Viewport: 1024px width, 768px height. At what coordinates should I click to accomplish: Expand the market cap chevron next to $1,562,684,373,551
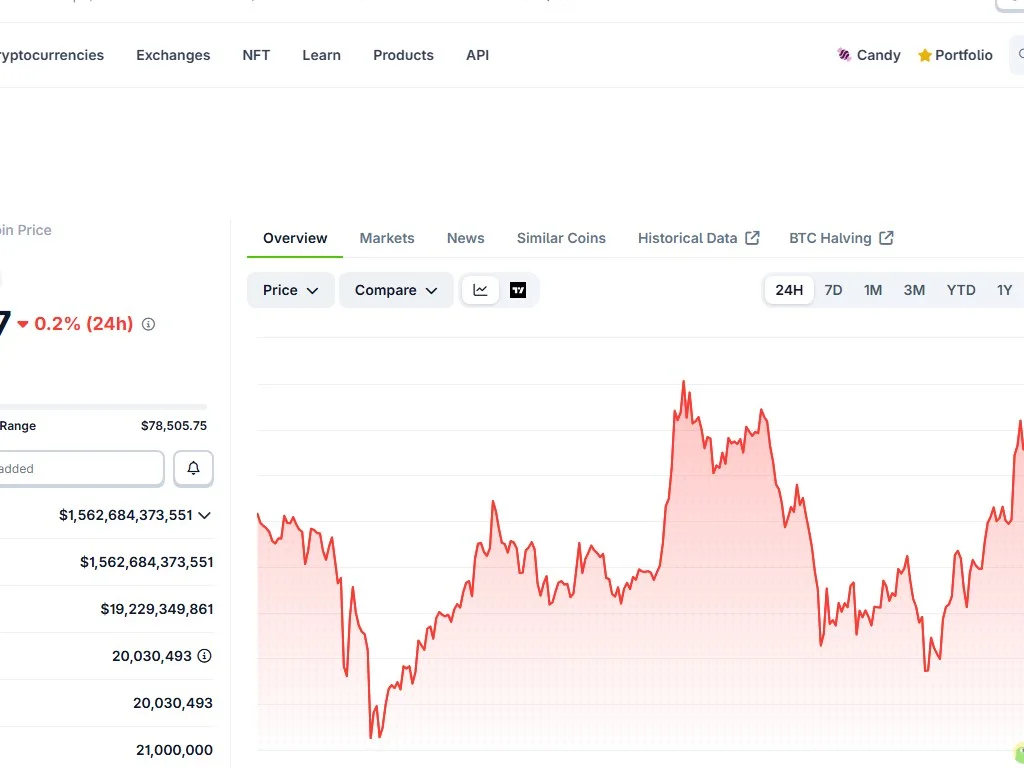(204, 515)
